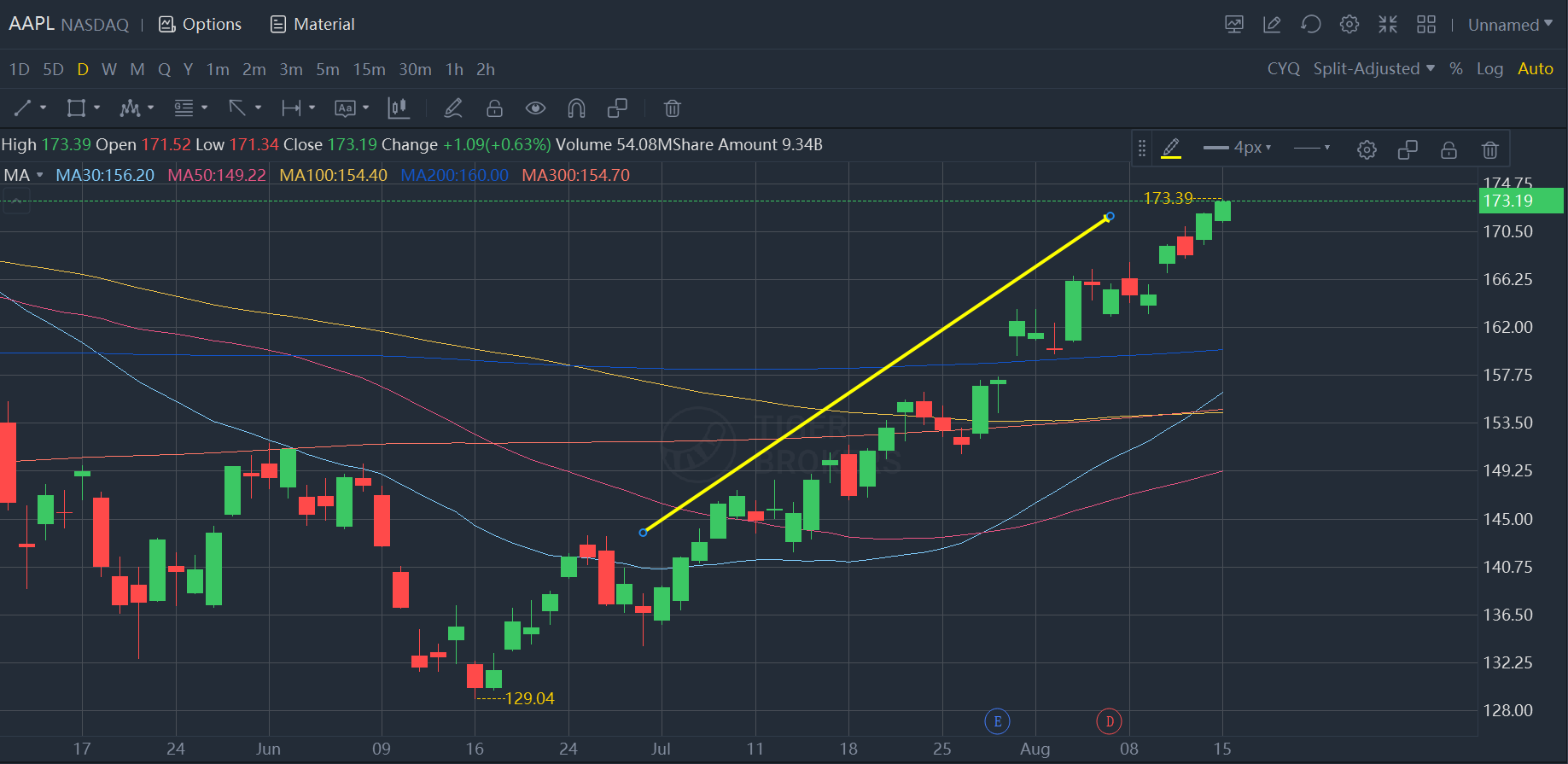Click the edit chart note icon

pyautogui.click(x=1272, y=25)
